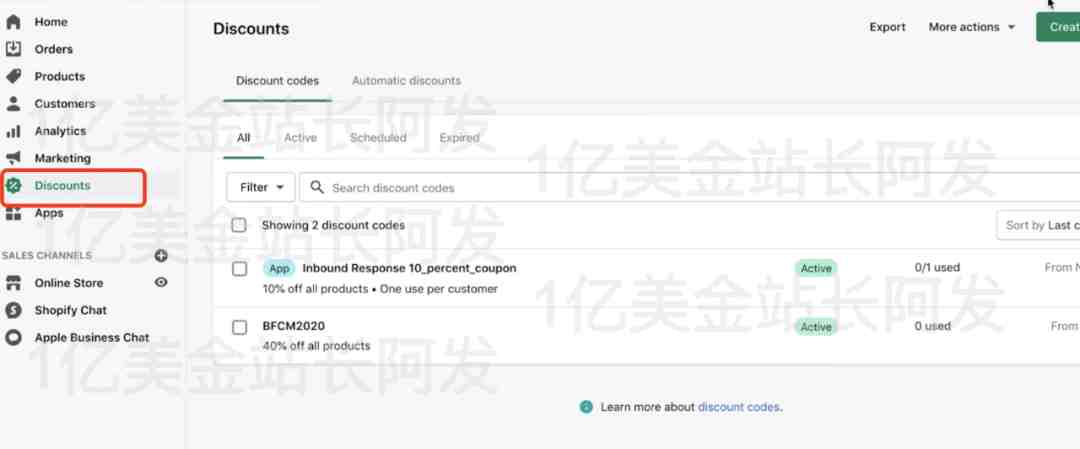Click 'Showing 2 discount codes' text
The height and width of the screenshot is (449, 1080).
coord(333,225)
